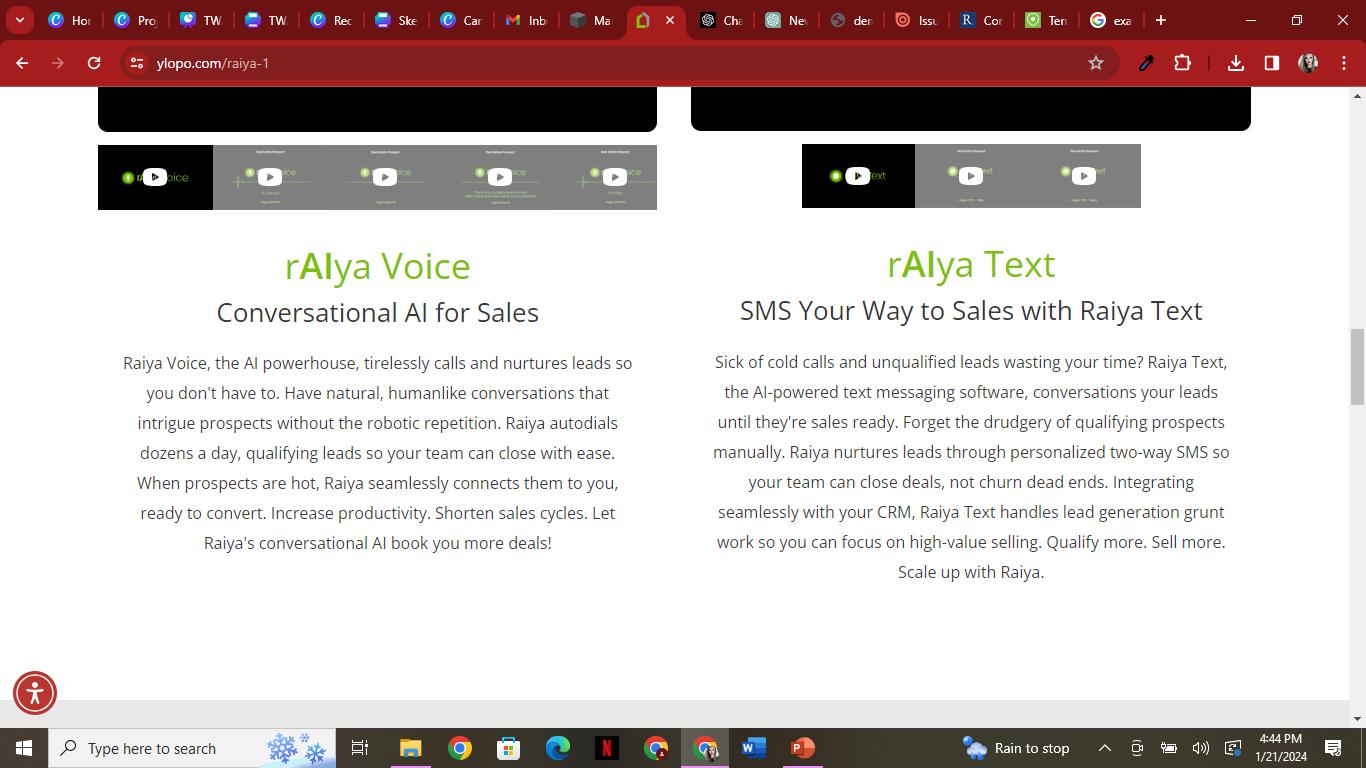Image resolution: width=1366 pixels, height=768 pixels.
Task: Open PowerPoint from the taskbar
Action: (802, 748)
